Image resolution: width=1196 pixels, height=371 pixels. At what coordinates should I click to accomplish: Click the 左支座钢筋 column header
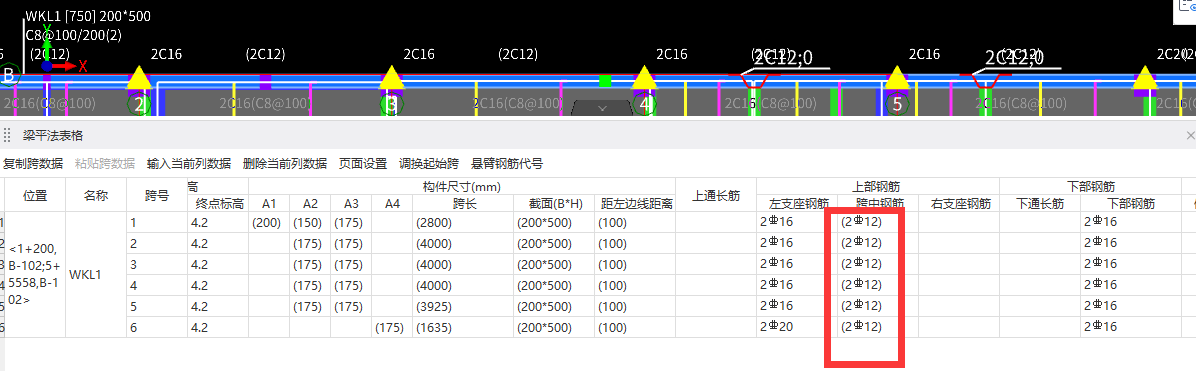796,204
